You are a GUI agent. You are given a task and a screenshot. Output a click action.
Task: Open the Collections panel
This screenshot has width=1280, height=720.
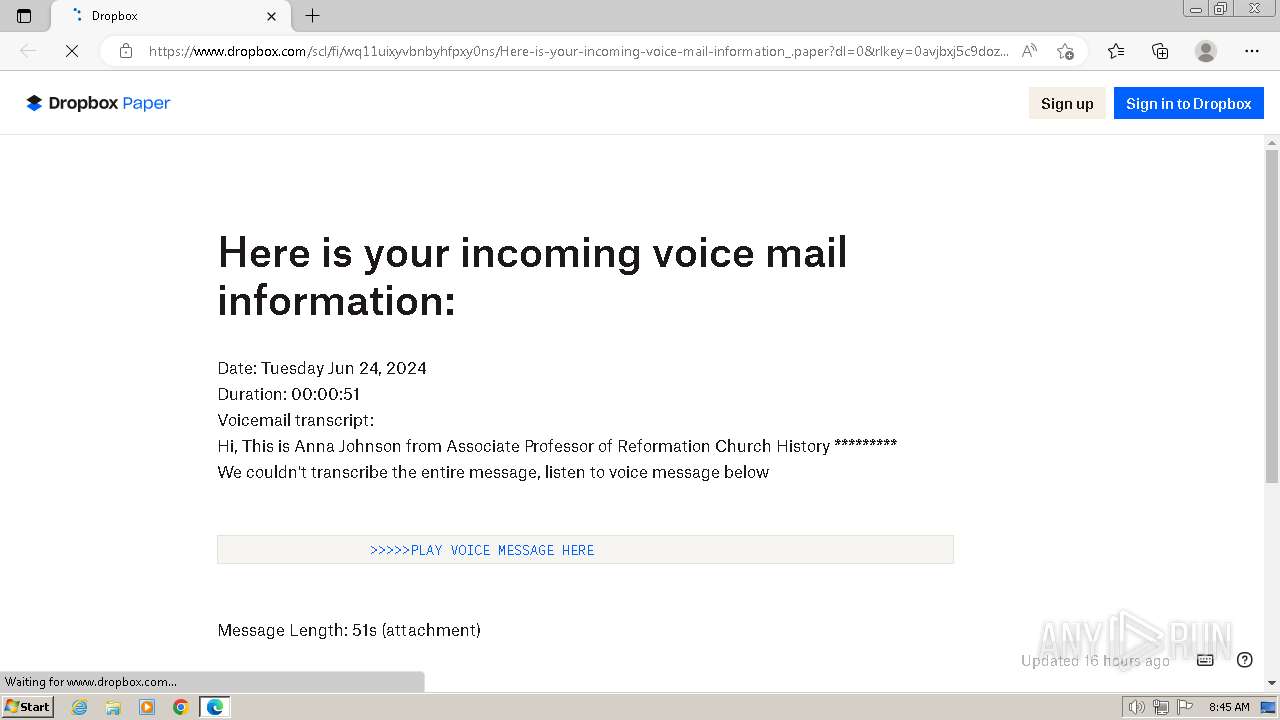pos(1160,51)
